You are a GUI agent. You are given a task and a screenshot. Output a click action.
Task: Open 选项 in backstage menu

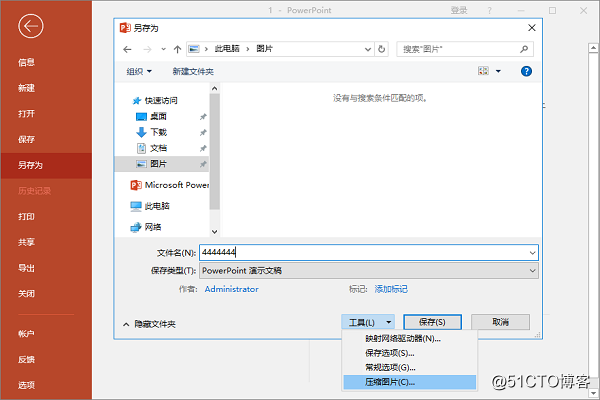(26, 385)
